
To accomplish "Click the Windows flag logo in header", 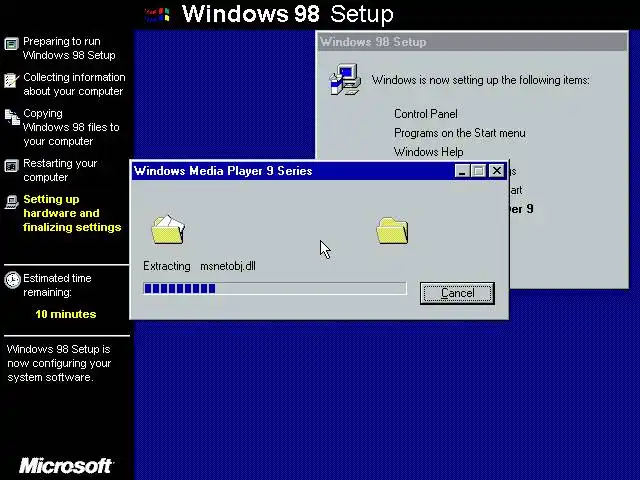I will click(157, 14).
